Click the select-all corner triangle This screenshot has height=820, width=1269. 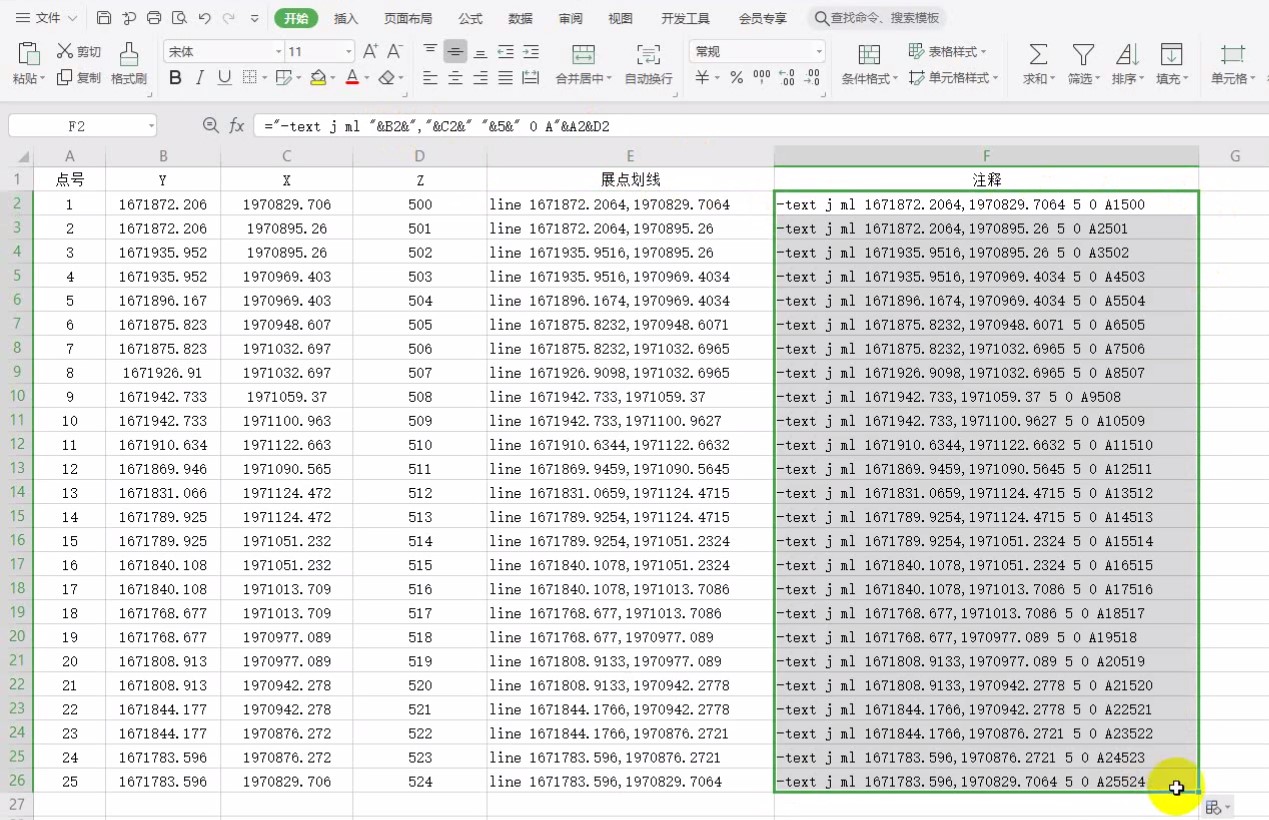(x=23, y=156)
